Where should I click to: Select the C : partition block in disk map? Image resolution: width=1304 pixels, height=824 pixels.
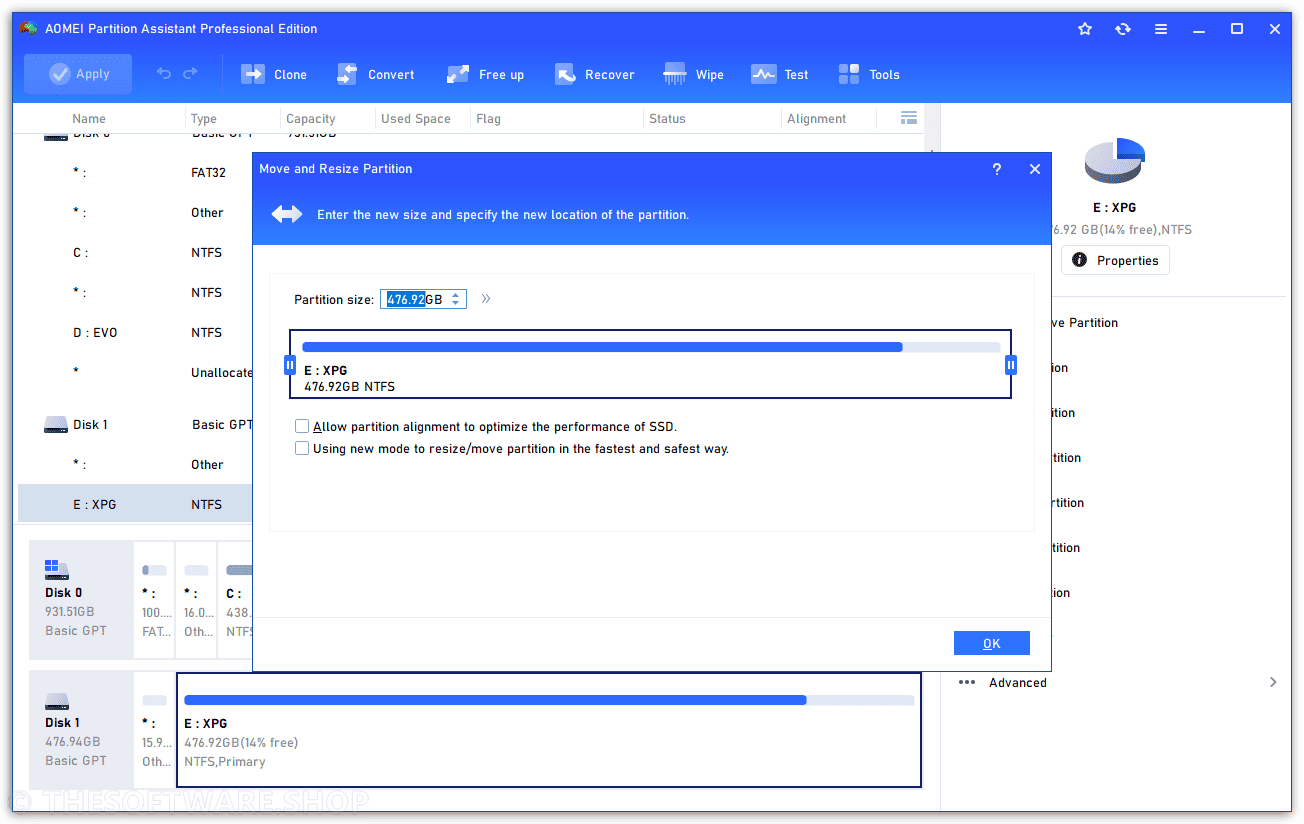tap(236, 600)
